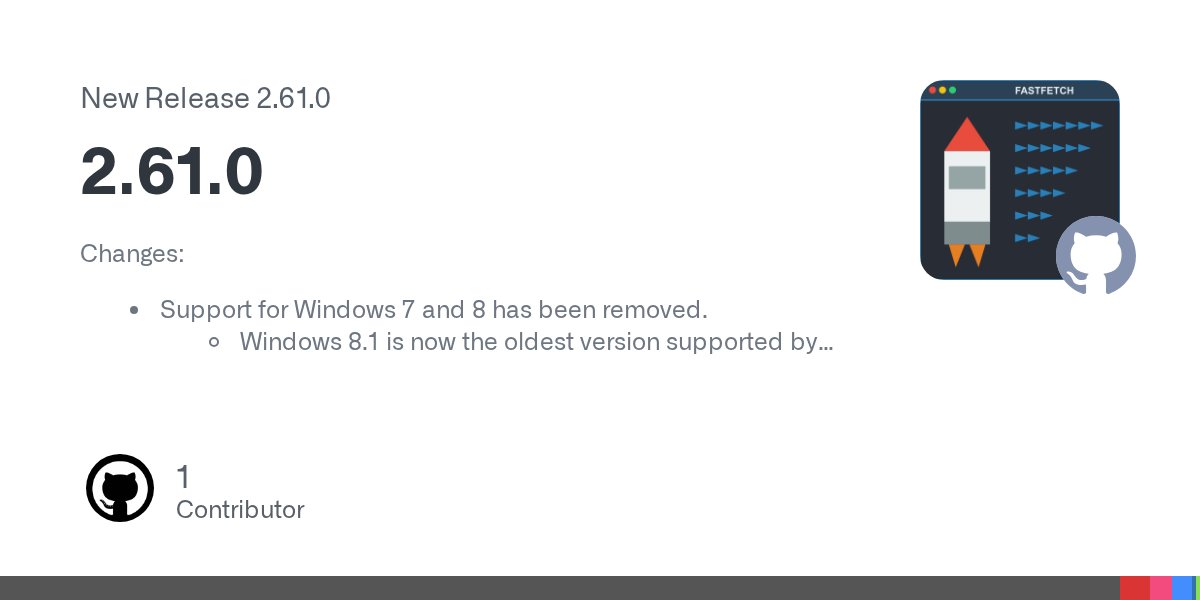
Task: Click the dark gray language bar segment
Action: (560, 588)
